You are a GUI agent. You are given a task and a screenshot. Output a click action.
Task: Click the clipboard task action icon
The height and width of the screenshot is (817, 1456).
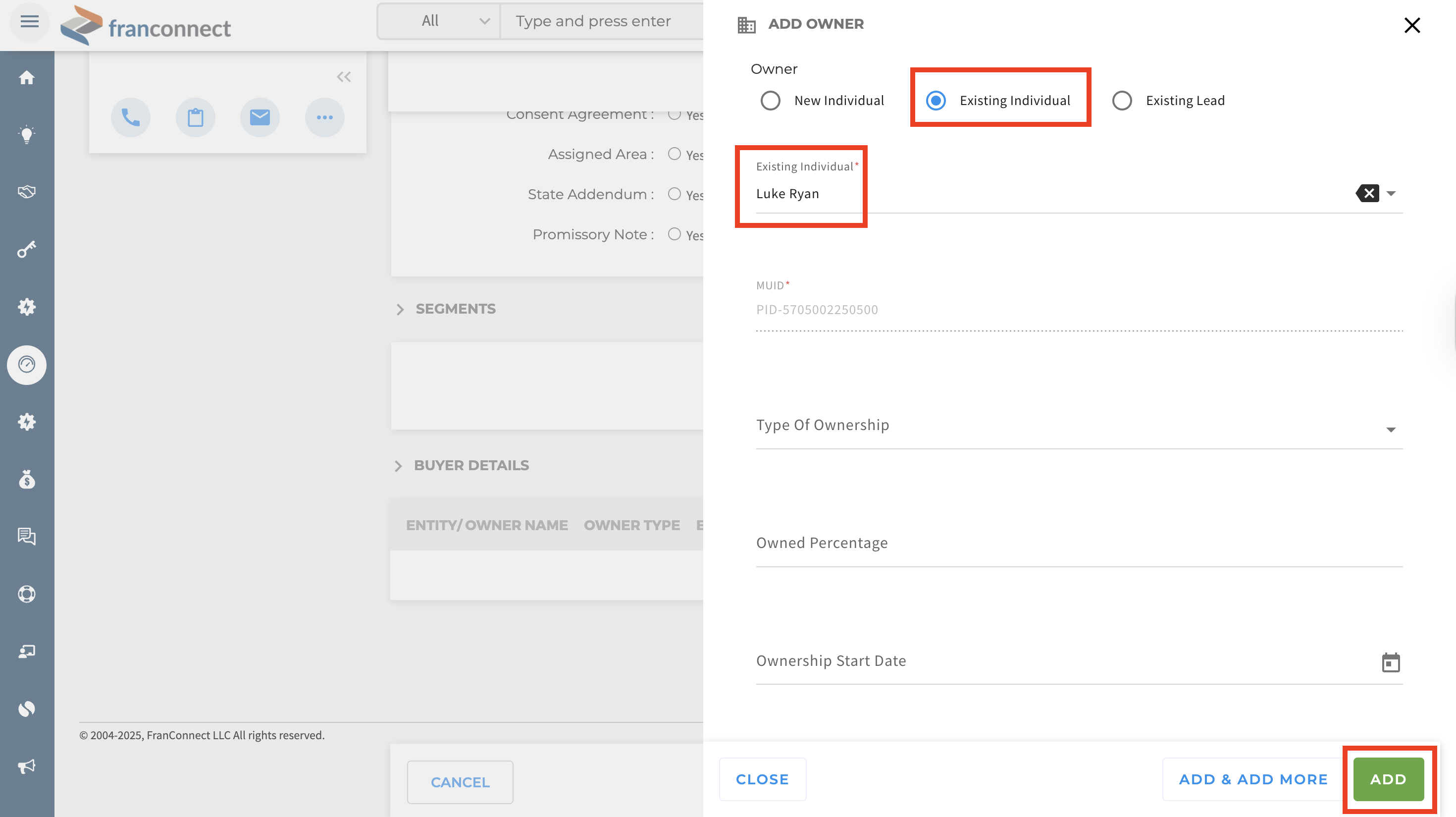click(196, 117)
